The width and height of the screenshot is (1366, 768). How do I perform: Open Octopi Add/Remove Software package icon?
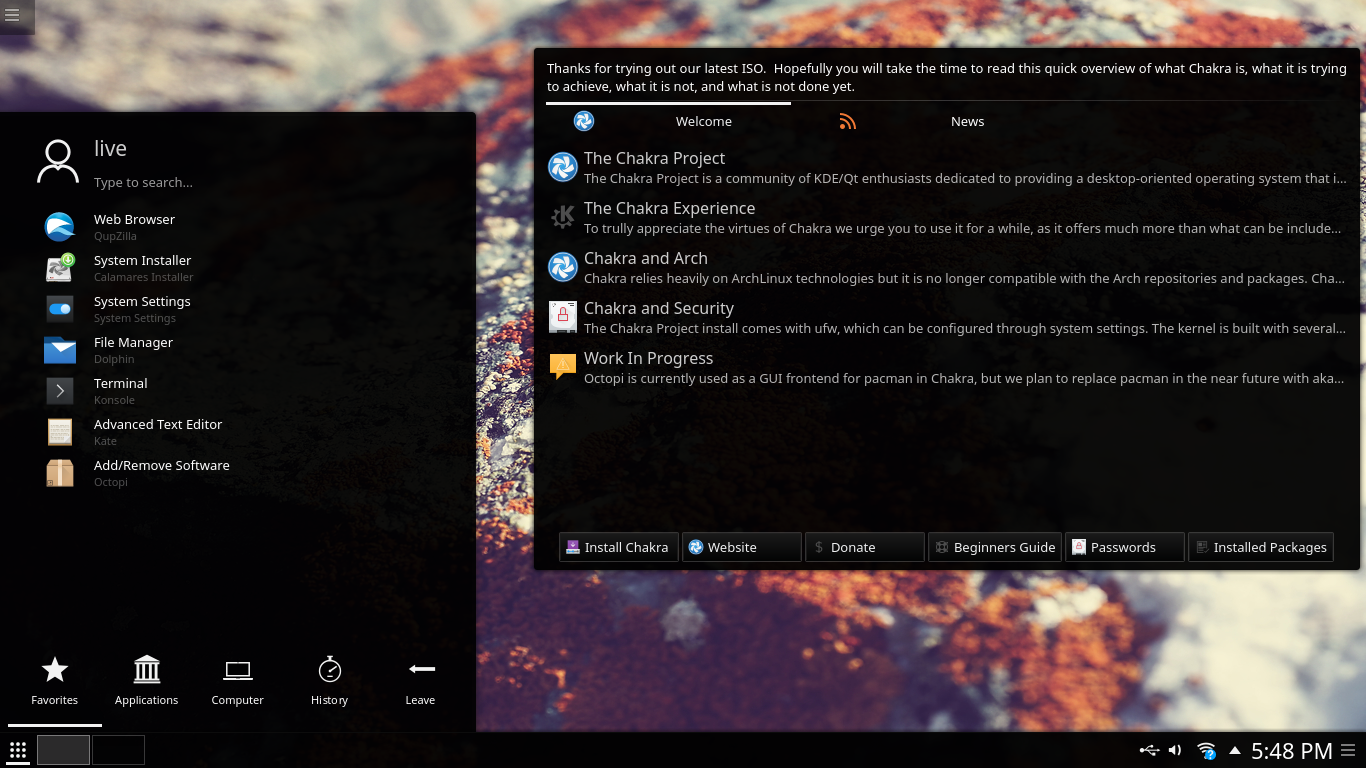point(60,473)
